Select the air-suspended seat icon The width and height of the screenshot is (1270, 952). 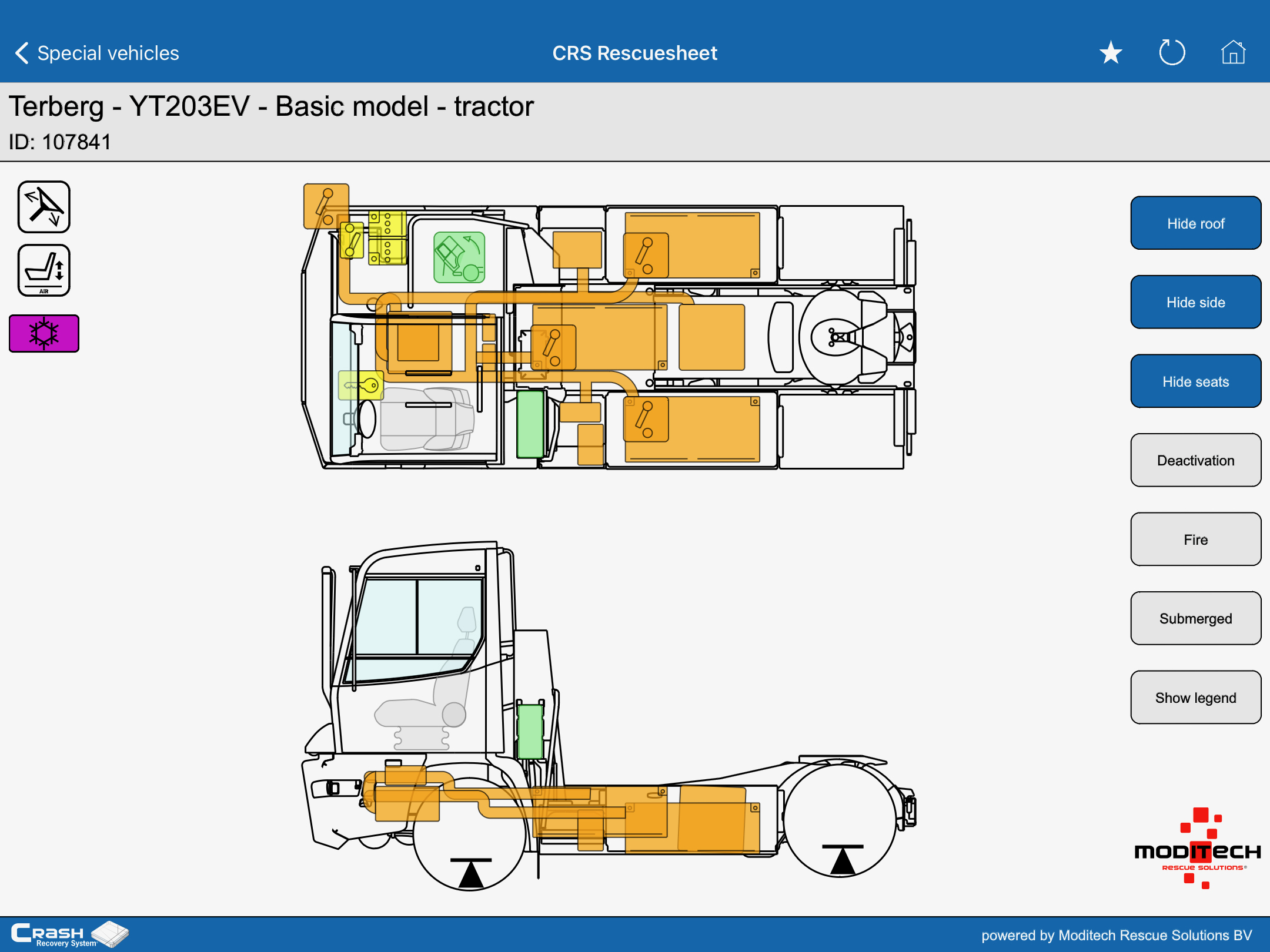coord(44,270)
